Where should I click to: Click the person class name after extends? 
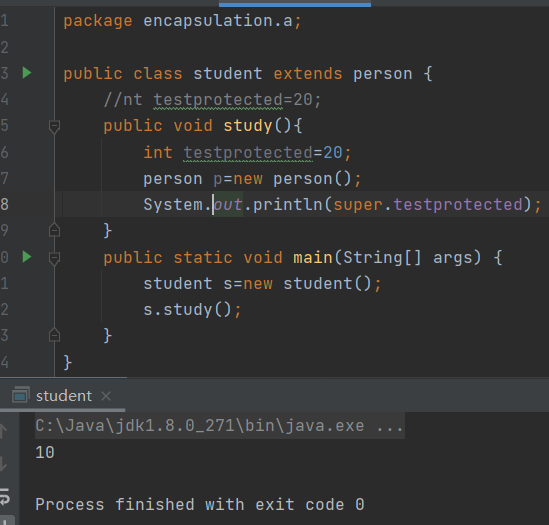[383, 74]
